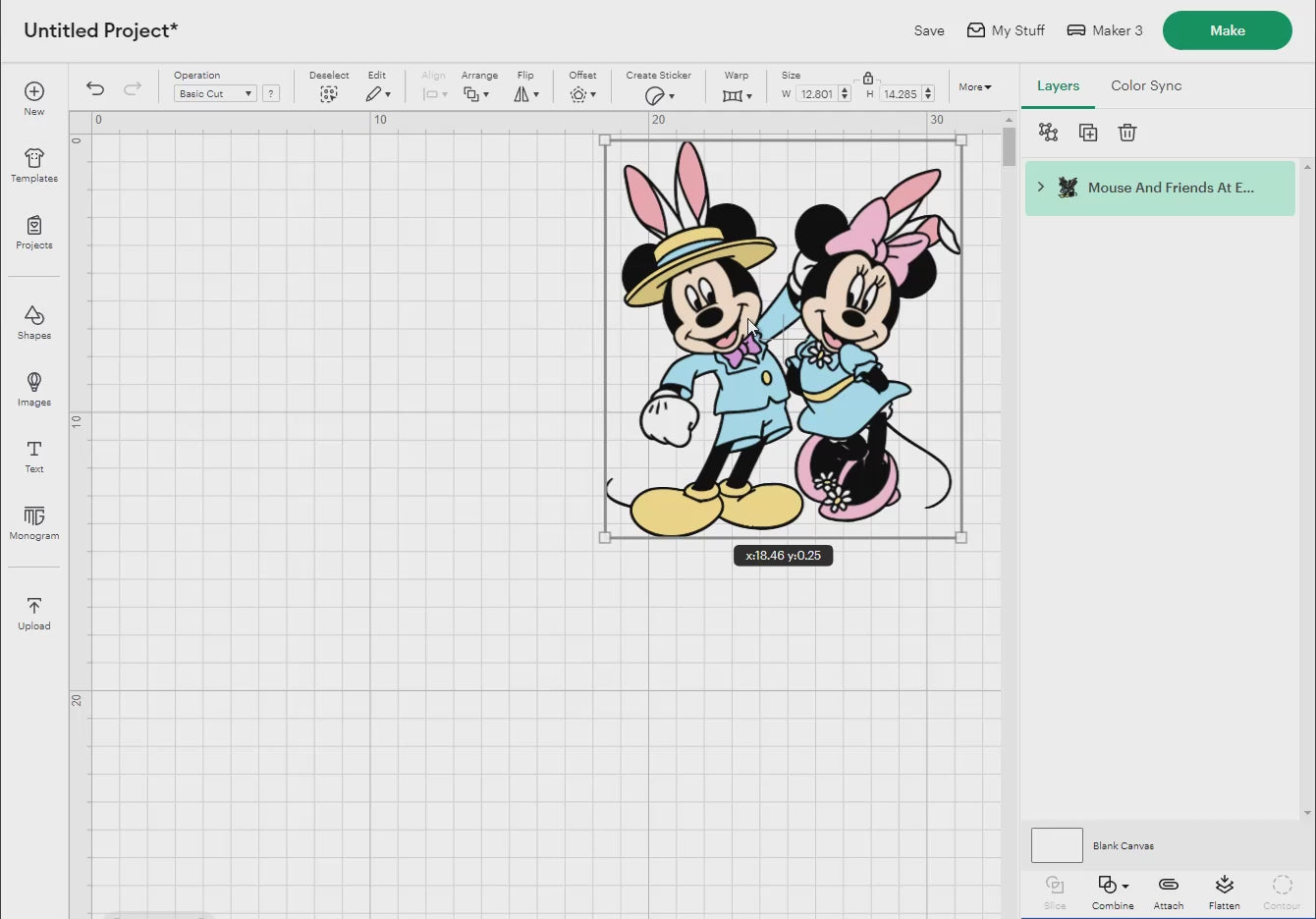Open the Images library
The height and width of the screenshot is (919, 1316).
click(34, 389)
